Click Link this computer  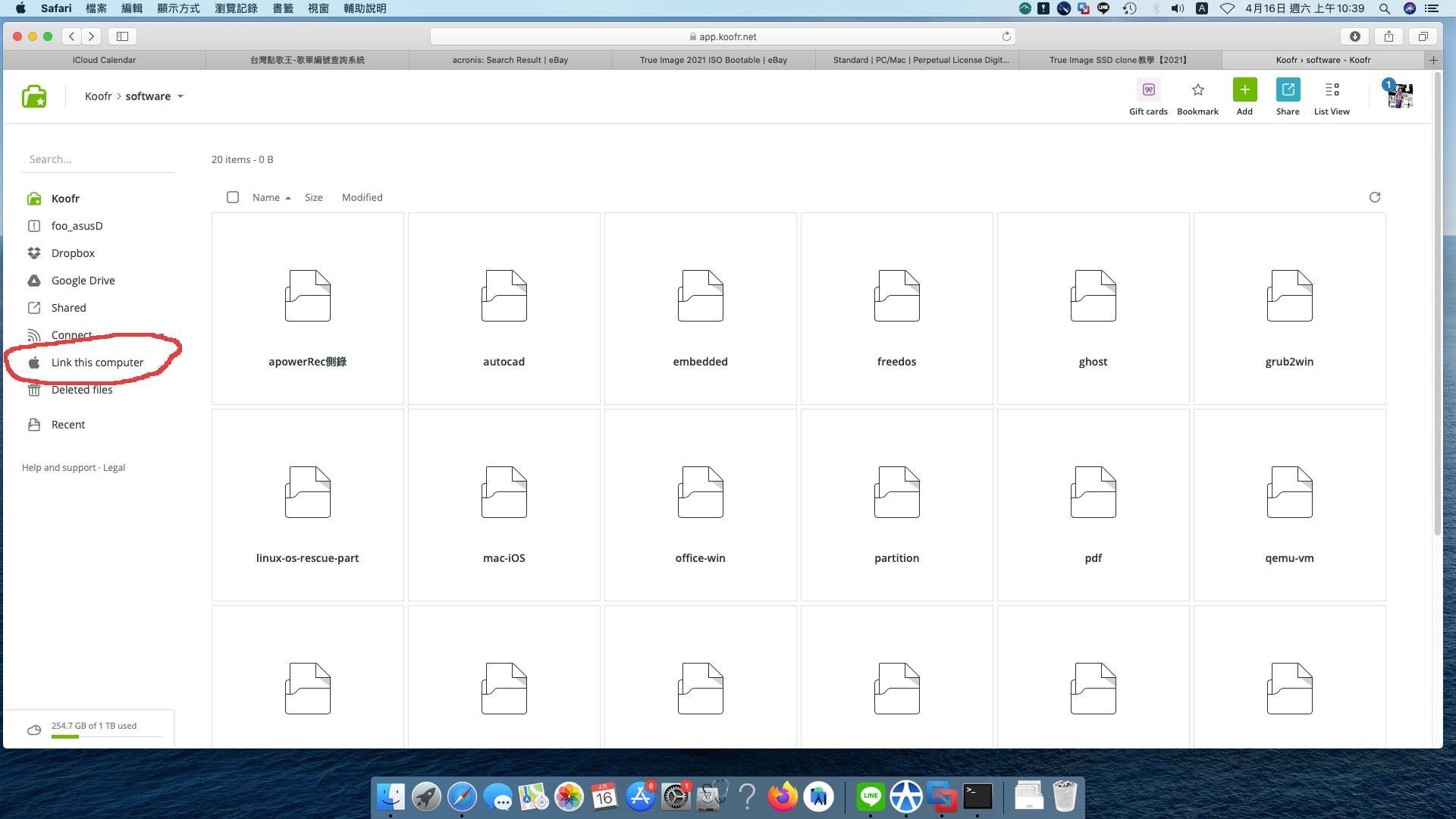tap(97, 362)
